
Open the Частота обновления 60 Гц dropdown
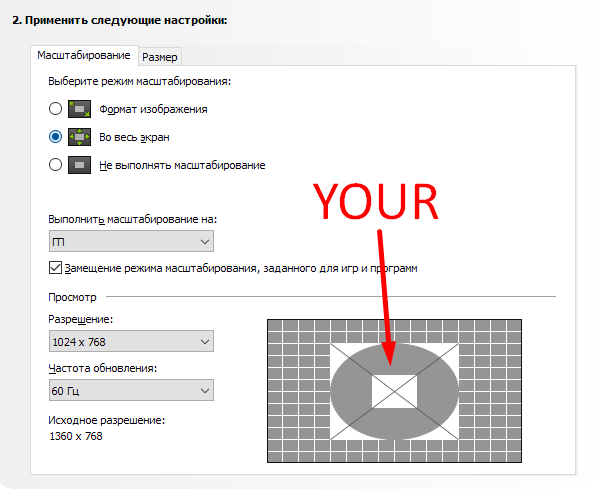pyautogui.click(x=131, y=390)
